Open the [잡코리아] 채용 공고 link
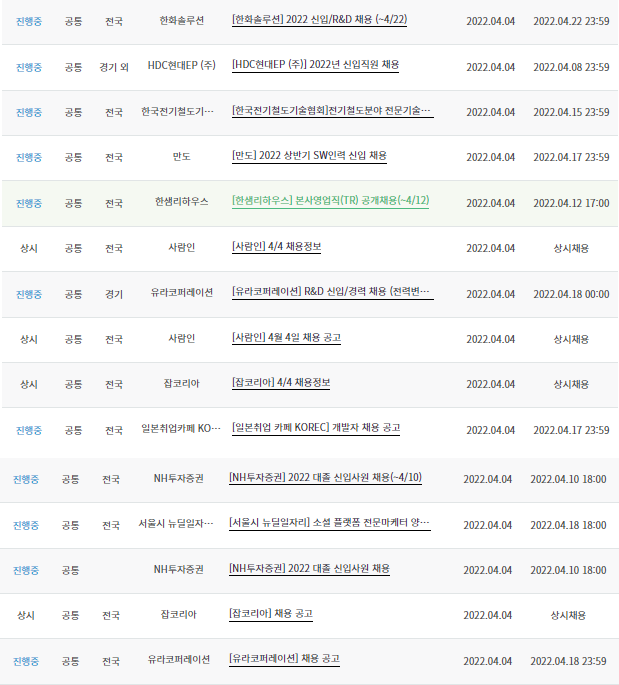 point(270,614)
